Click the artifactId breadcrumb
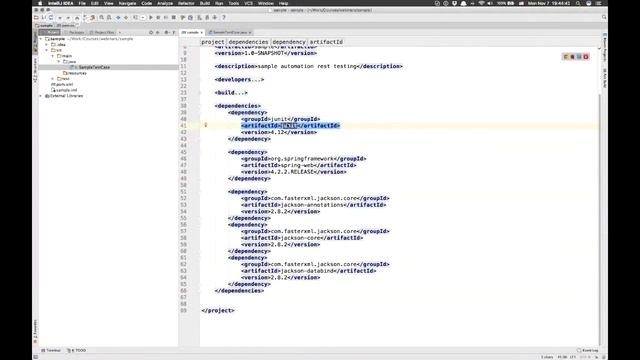 pyautogui.click(x=326, y=42)
